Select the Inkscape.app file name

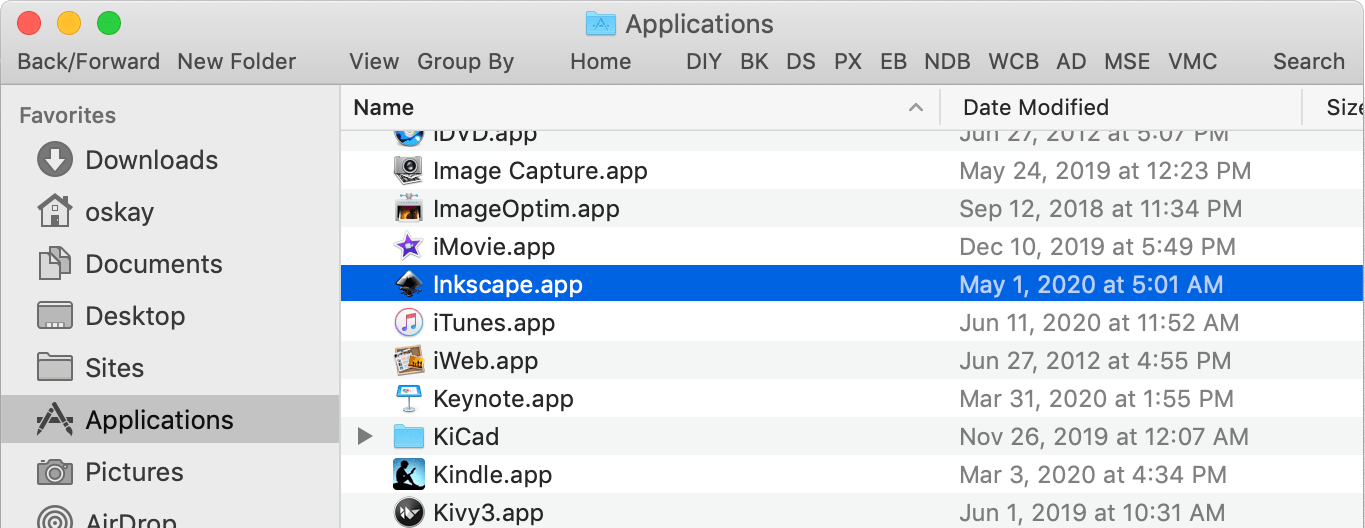pos(508,285)
